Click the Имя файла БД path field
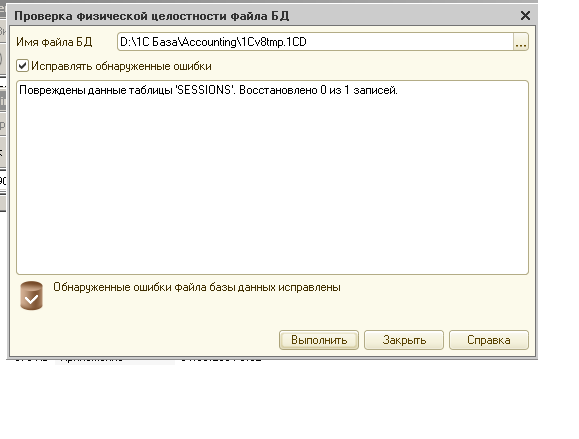Screen dimensions: 579x439 point(315,42)
